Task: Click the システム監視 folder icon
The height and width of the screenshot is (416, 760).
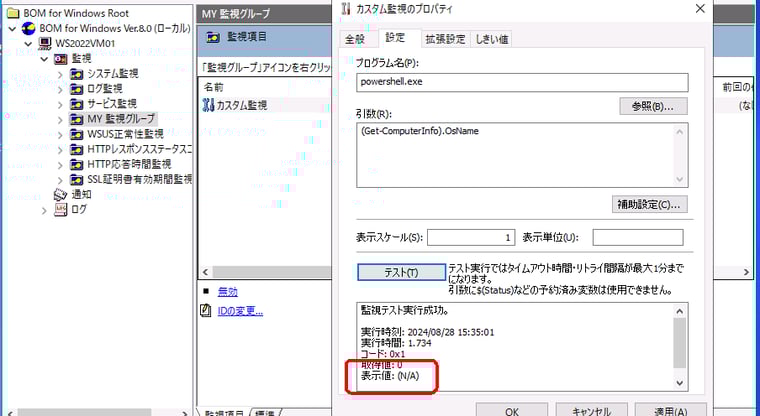Action: pos(76,74)
